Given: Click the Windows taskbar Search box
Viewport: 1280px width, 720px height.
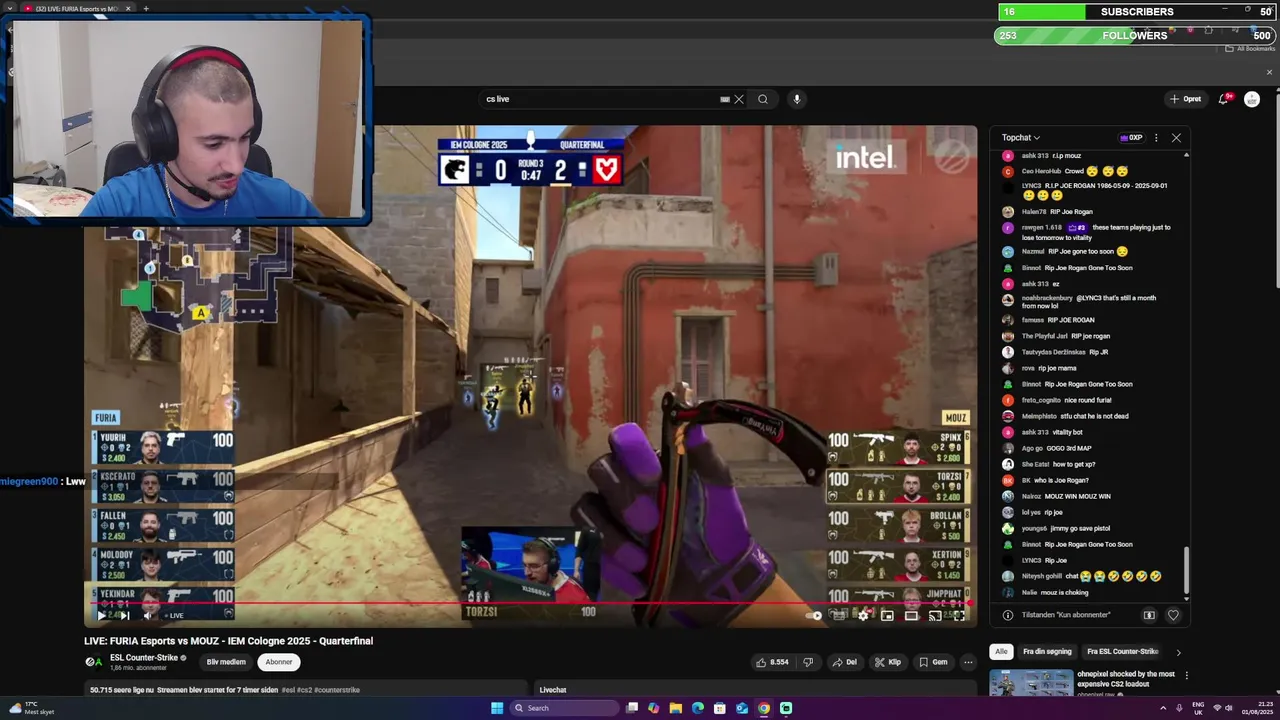Looking at the screenshot, I should pyautogui.click(x=564, y=708).
